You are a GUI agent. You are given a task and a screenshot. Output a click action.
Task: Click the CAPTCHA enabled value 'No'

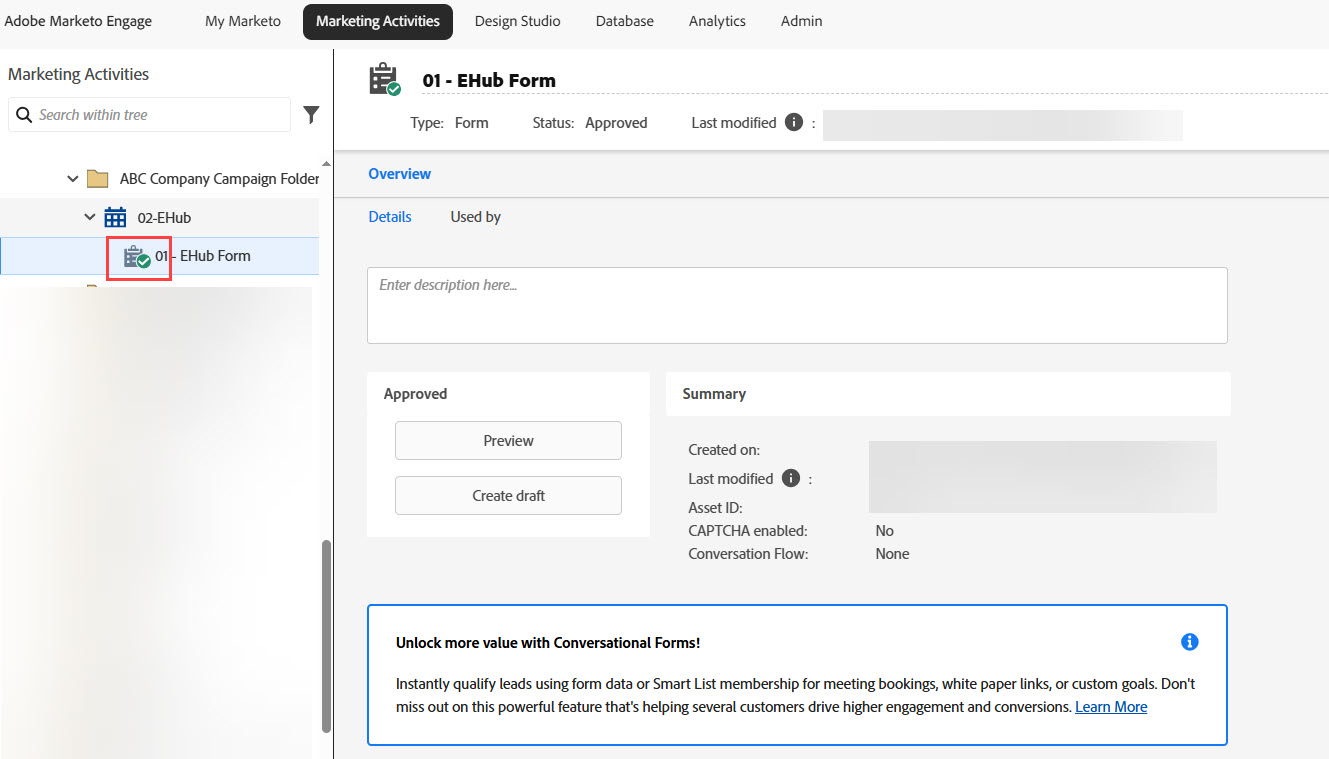884,531
